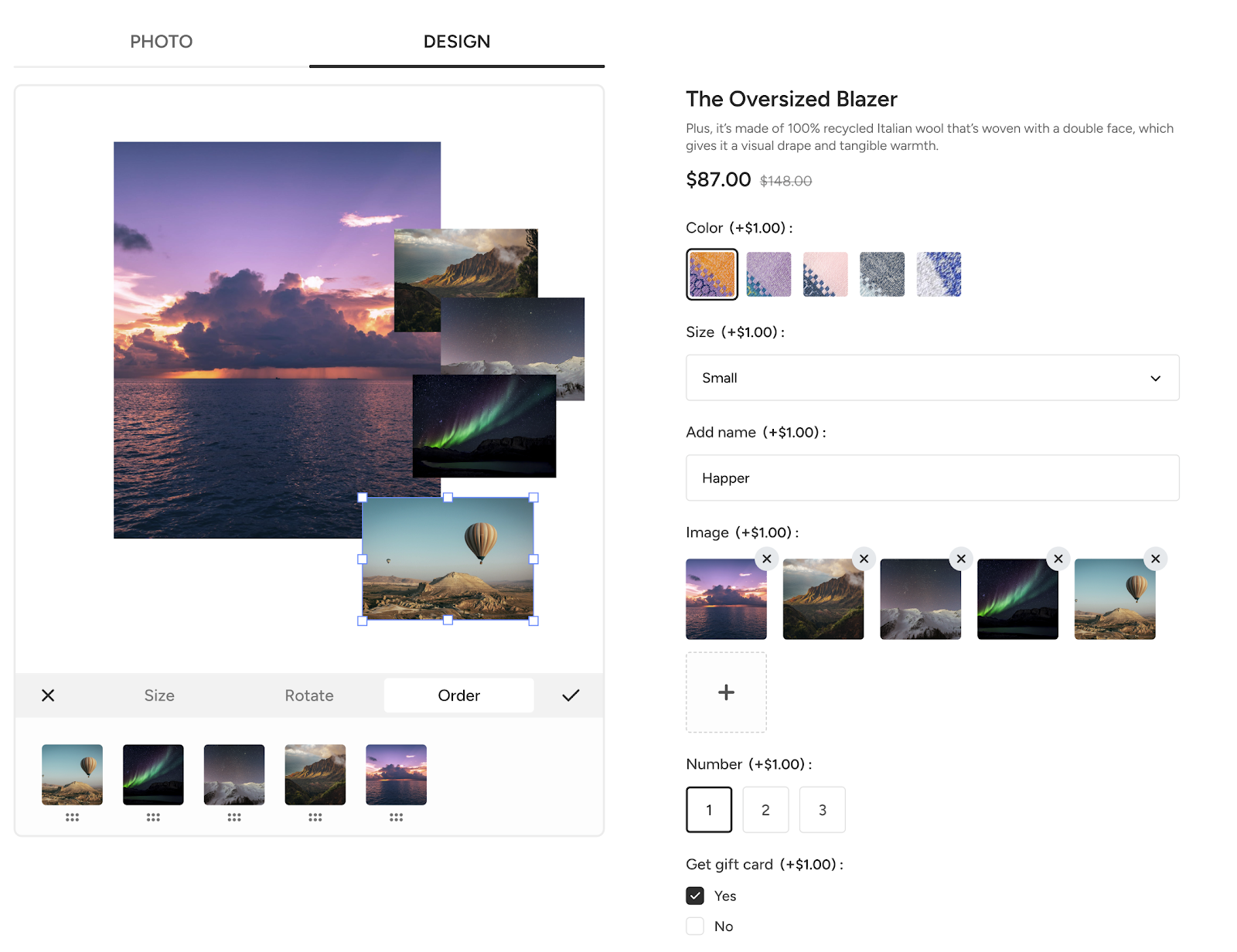Click the top-right resize handle of balloon image
Screen dimensions: 1237x952
(x=533, y=498)
